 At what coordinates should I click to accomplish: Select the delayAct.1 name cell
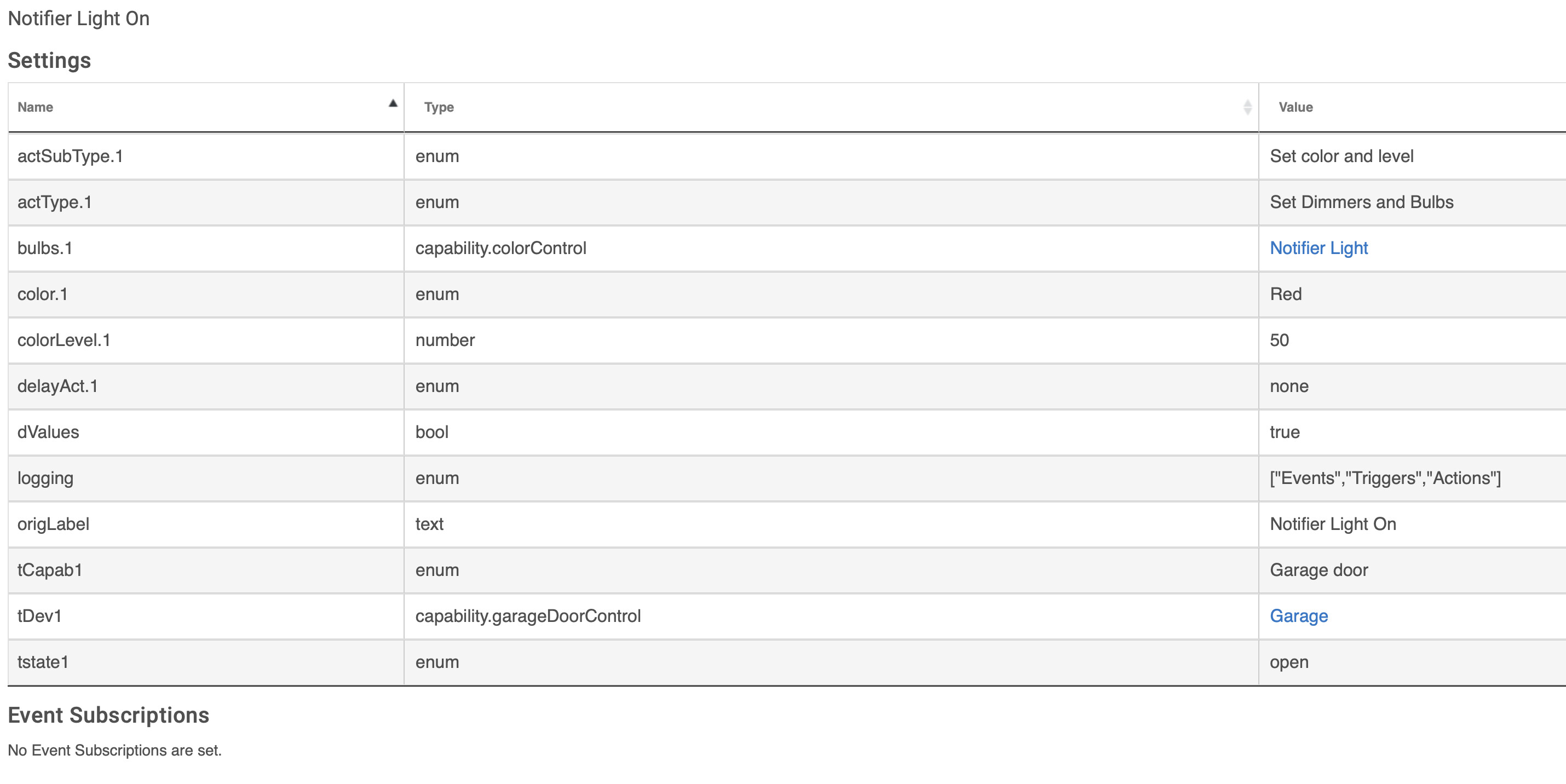pyautogui.click(x=205, y=386)
